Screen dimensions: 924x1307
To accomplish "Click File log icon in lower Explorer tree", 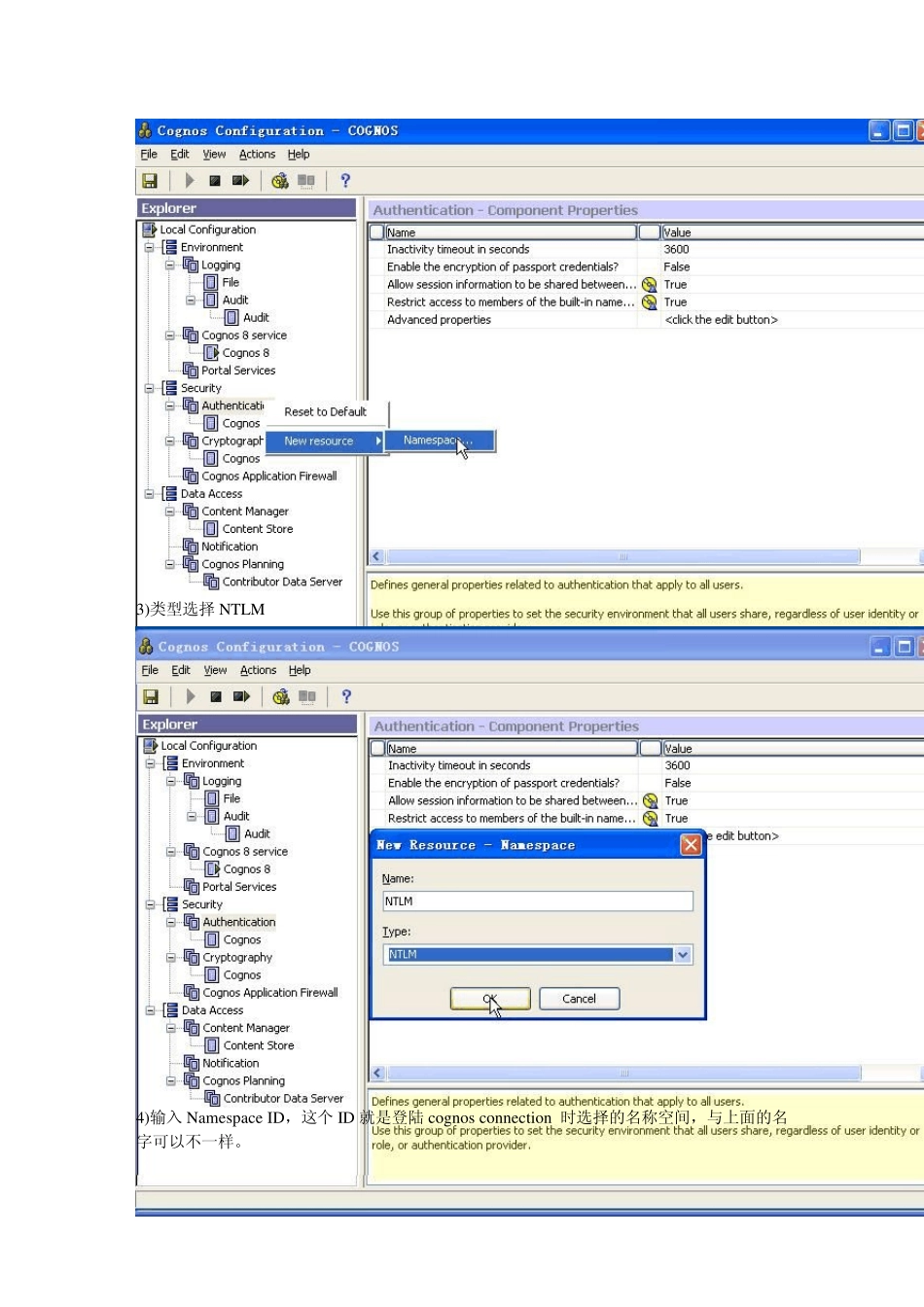I will click(212, 798).
